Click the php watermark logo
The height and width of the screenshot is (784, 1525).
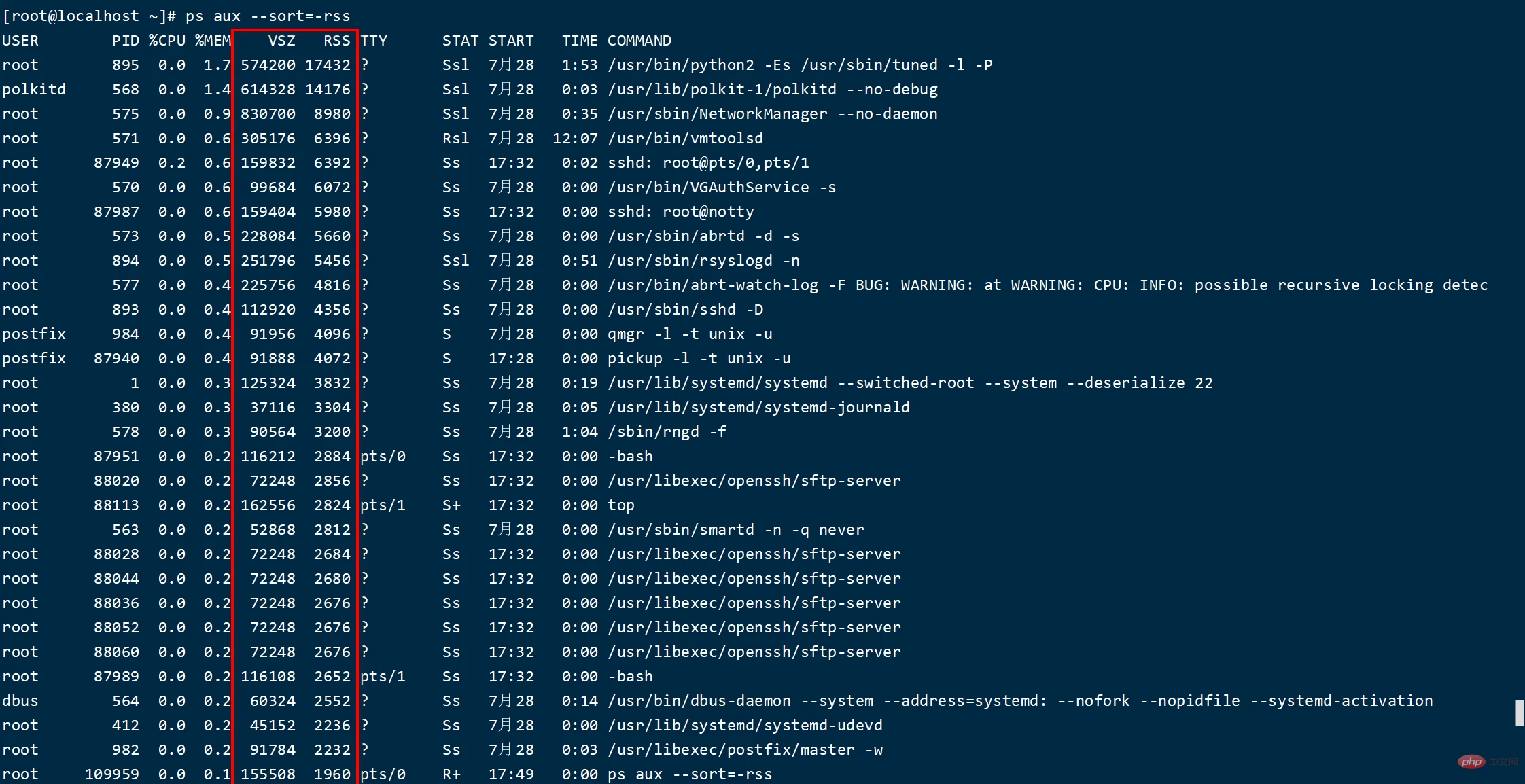[x=1471, y=761]
